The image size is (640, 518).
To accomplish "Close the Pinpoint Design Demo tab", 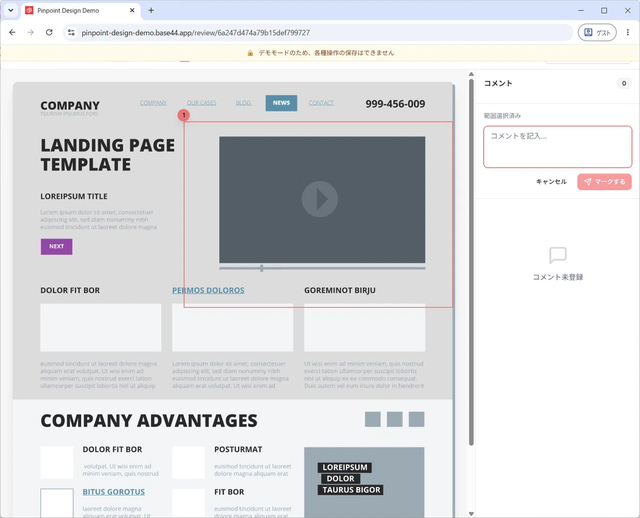I will 132,11.
